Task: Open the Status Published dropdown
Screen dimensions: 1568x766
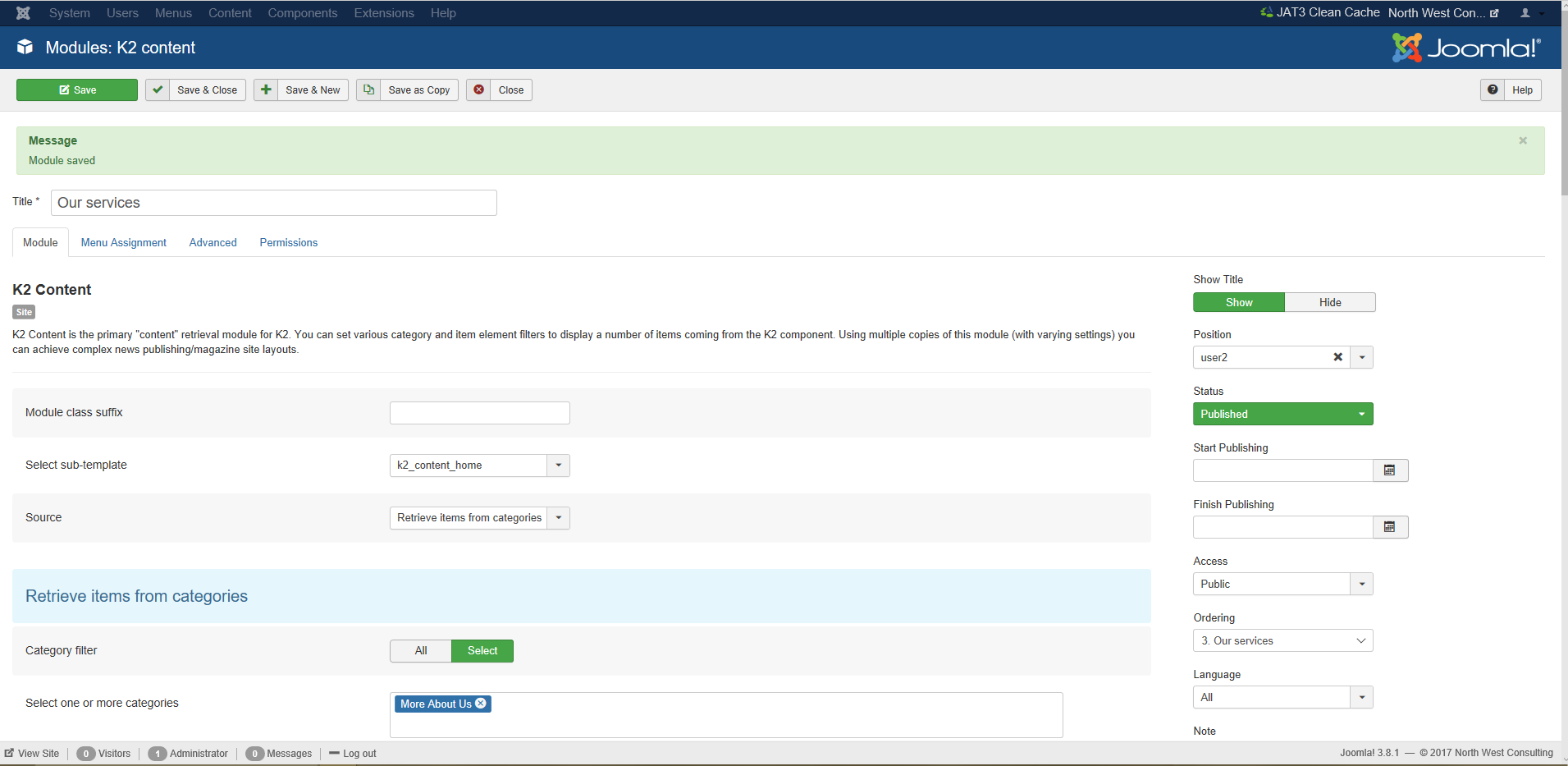Action: pos(1282,414)
